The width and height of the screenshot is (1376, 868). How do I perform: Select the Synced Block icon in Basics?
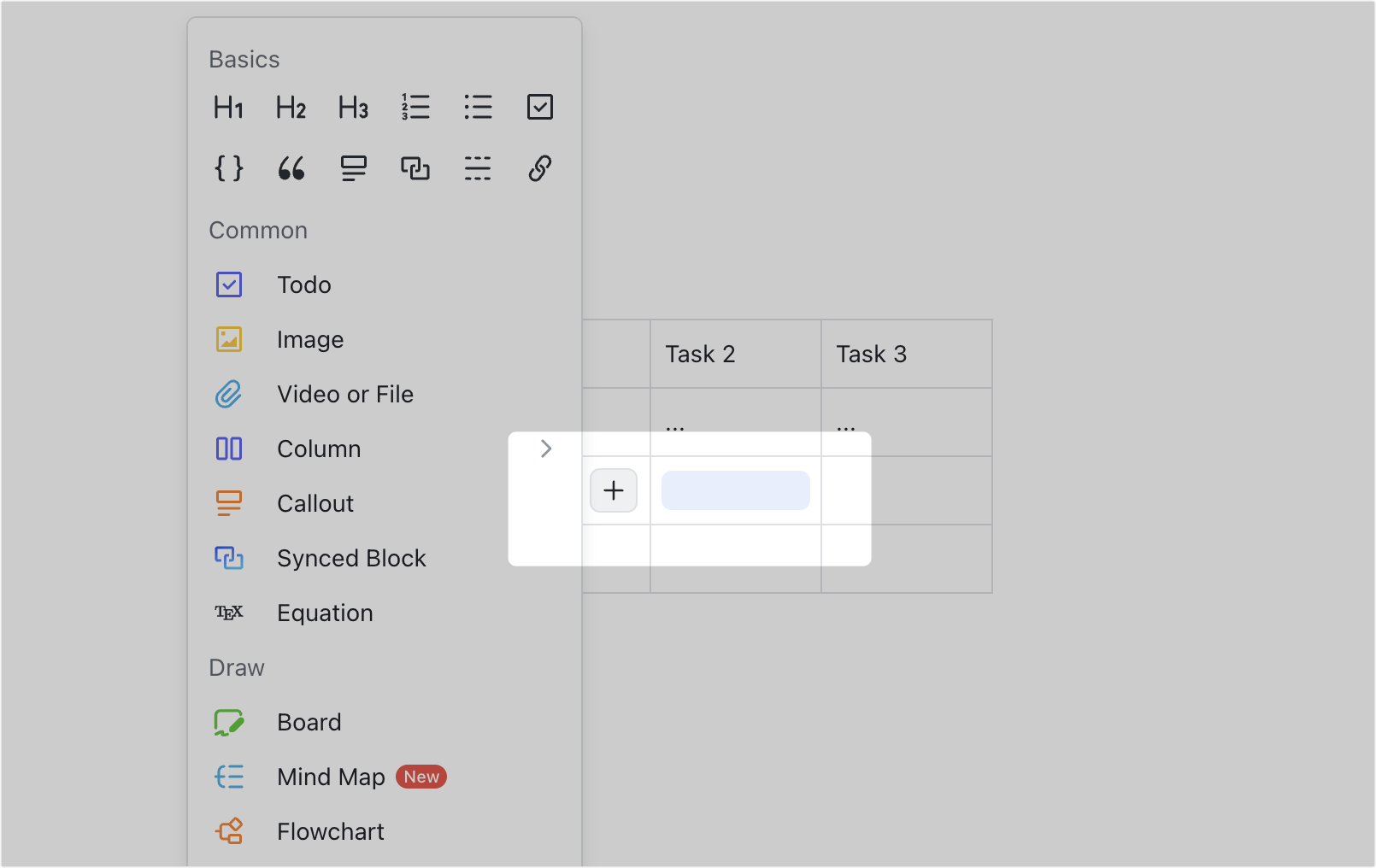point(415,168)
